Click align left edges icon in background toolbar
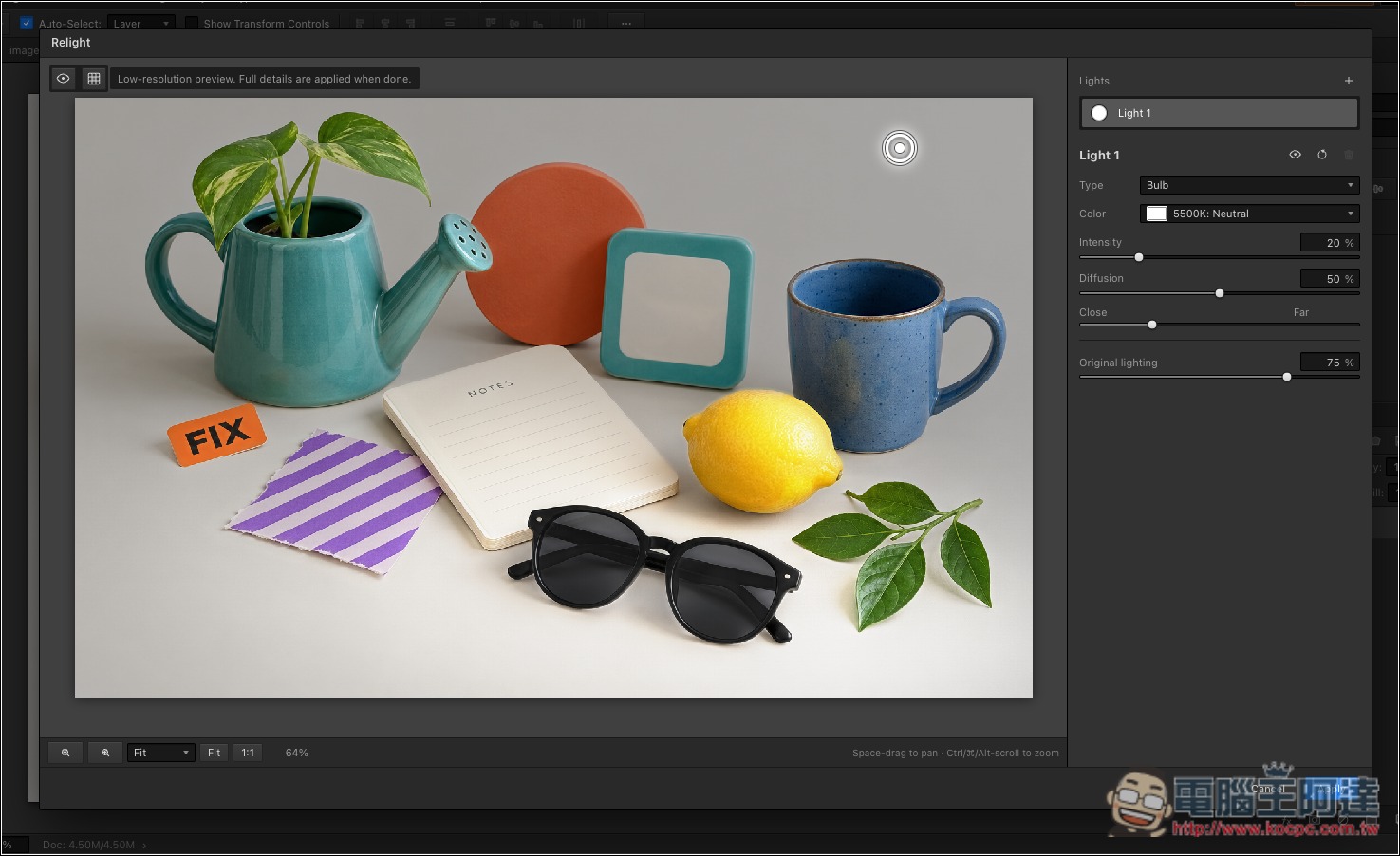The width and height of the screenshot is (1400, 856). pyautogui.click(x=361, y=24)
